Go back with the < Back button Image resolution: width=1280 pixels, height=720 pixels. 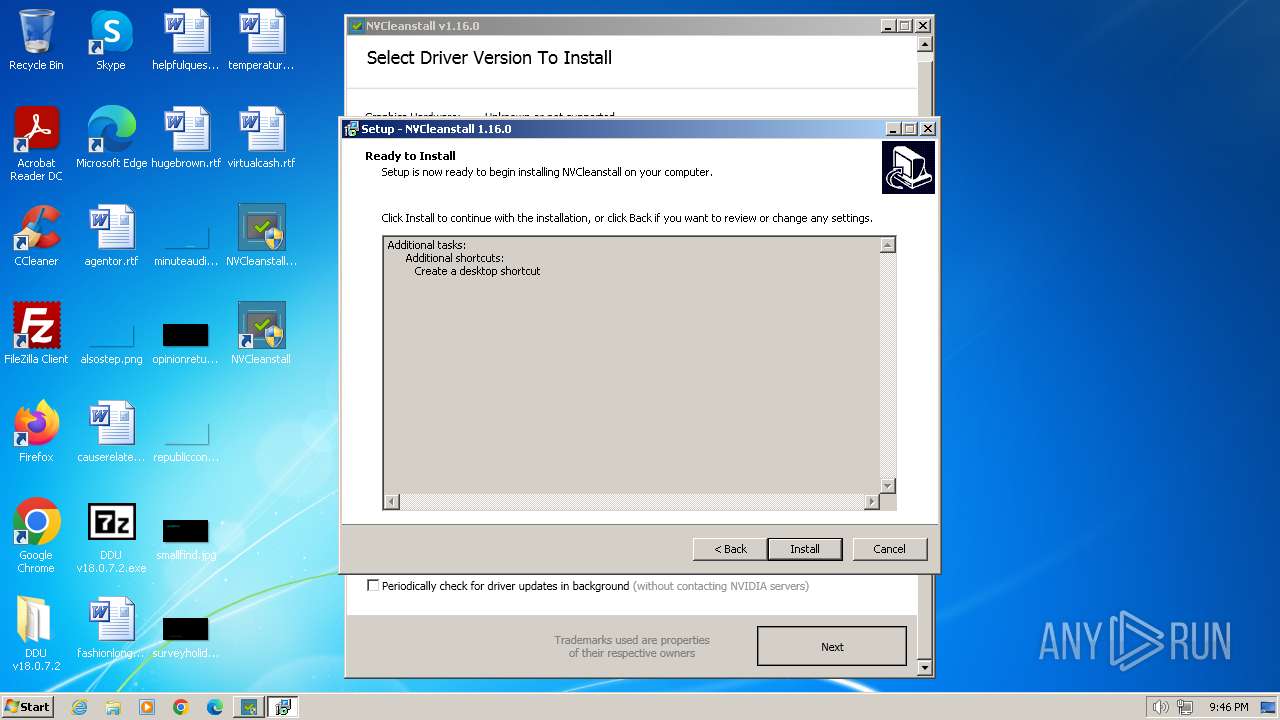pyautogui.click(x=730, y=549)
